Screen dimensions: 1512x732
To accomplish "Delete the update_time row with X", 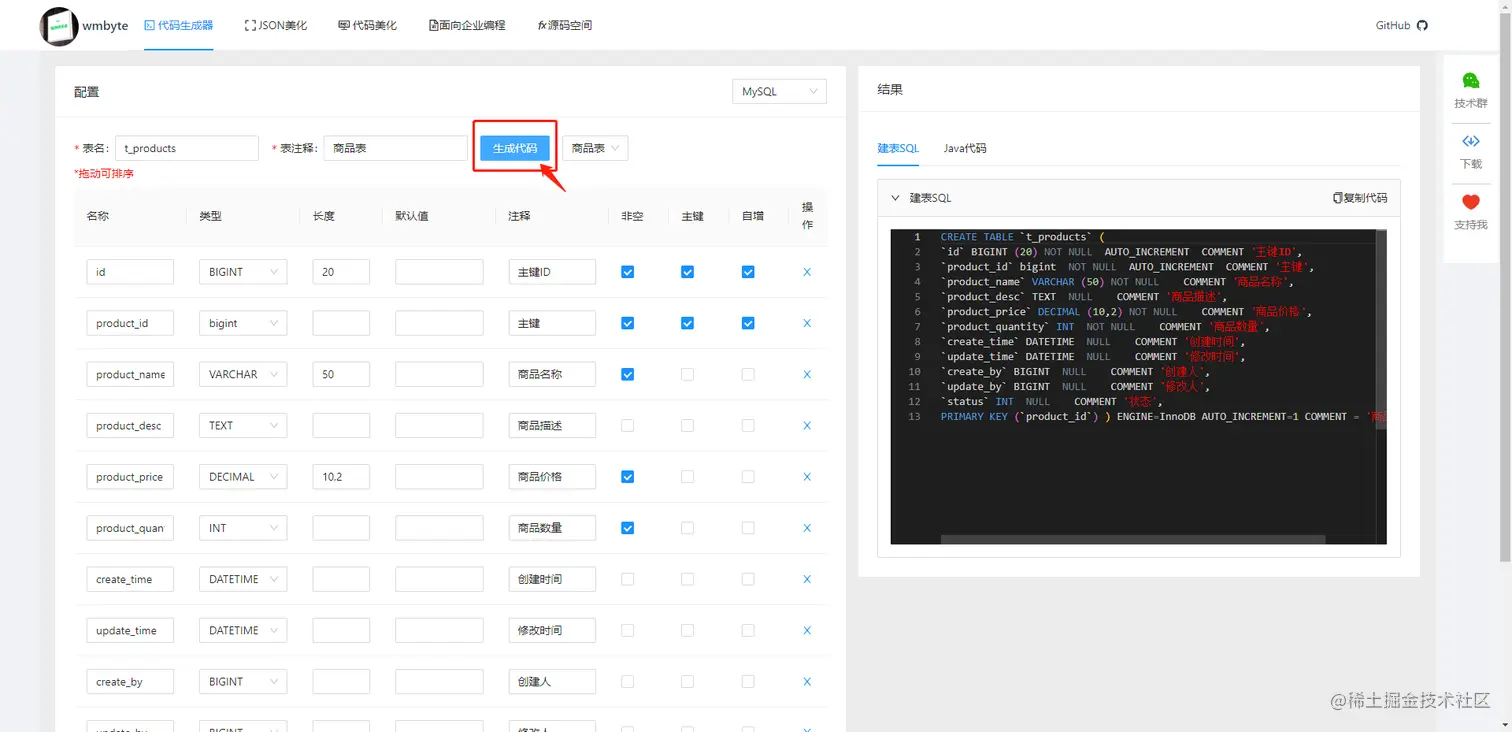I will 807,631.
